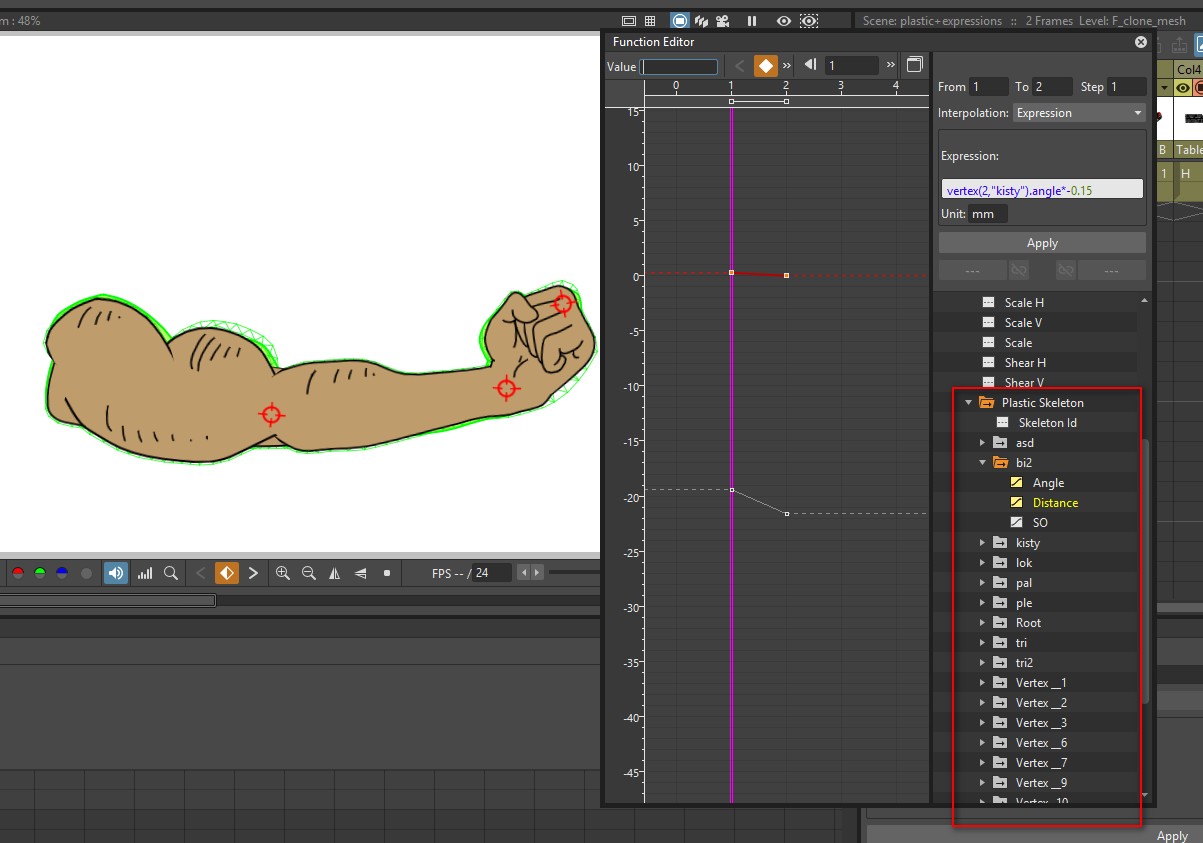Click the field guide grid icon
1203x843 pixels.
pyautogui.click(x=650, y=21)
